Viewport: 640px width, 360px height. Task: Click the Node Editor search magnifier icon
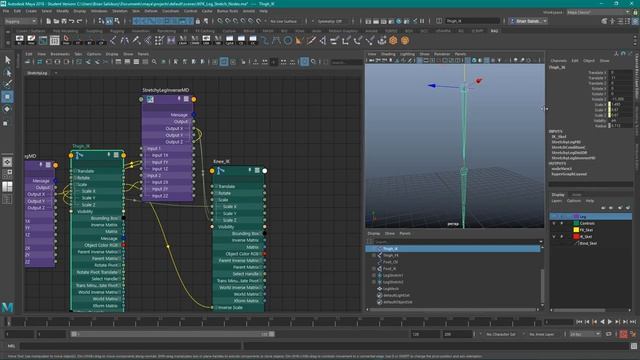154,62
